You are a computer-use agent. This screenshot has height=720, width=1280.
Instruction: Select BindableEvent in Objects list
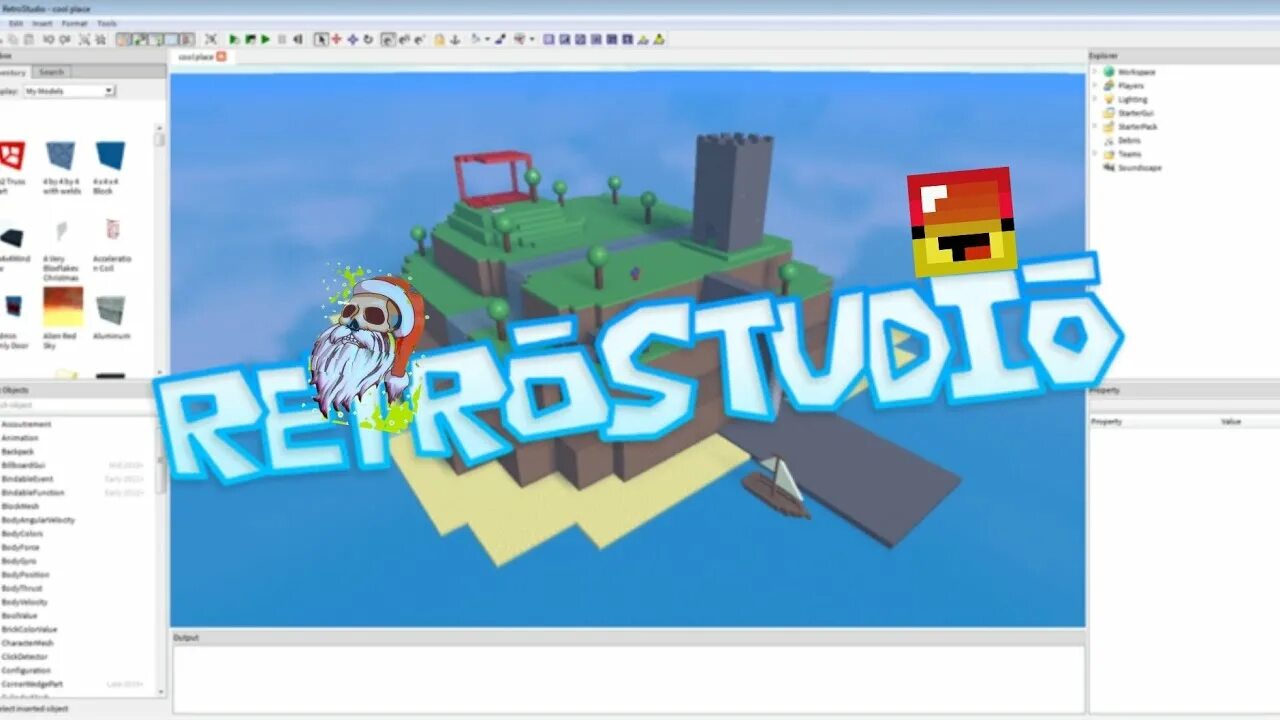click(27, 479)
